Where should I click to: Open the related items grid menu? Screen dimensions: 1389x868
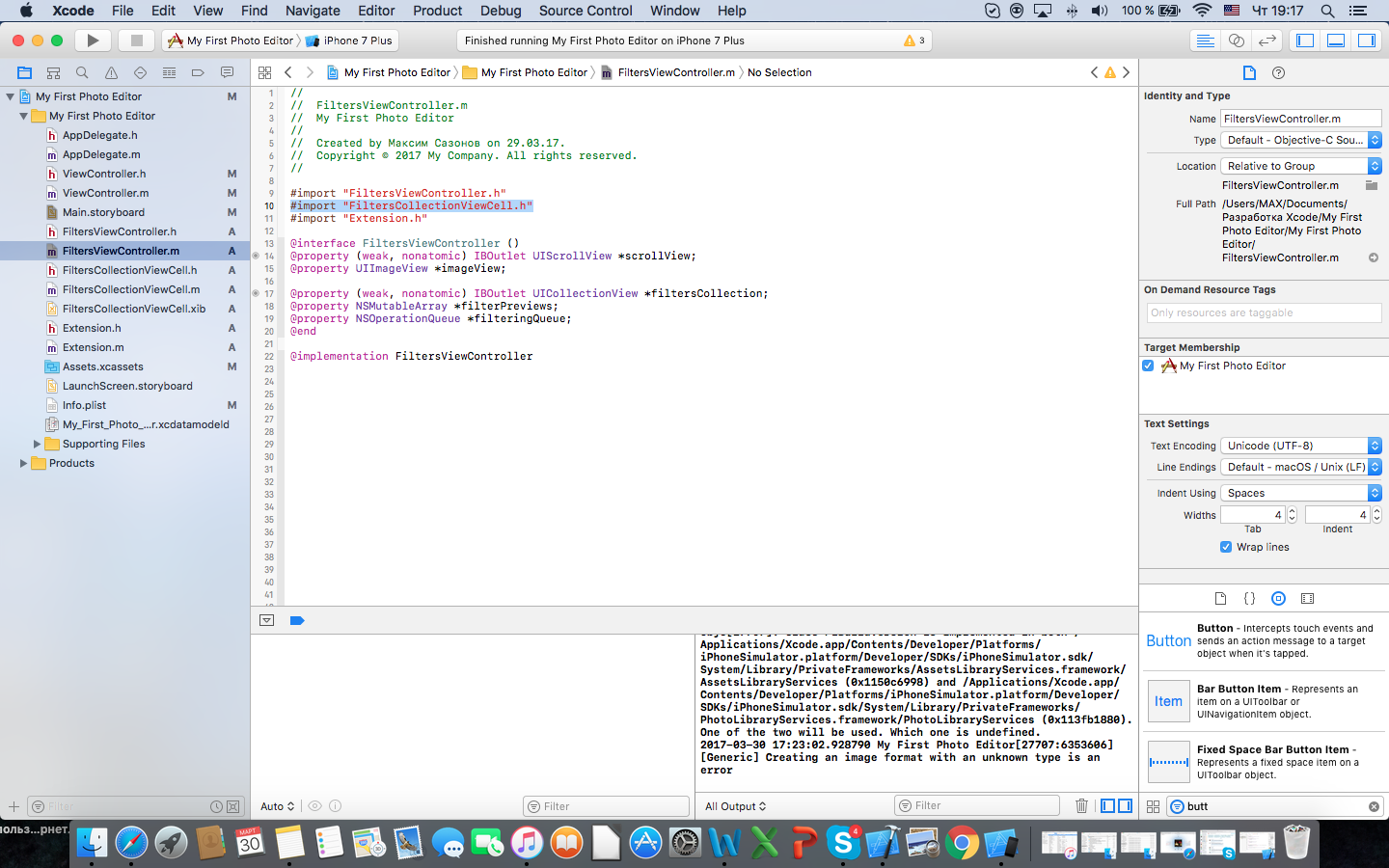[264, 72]
